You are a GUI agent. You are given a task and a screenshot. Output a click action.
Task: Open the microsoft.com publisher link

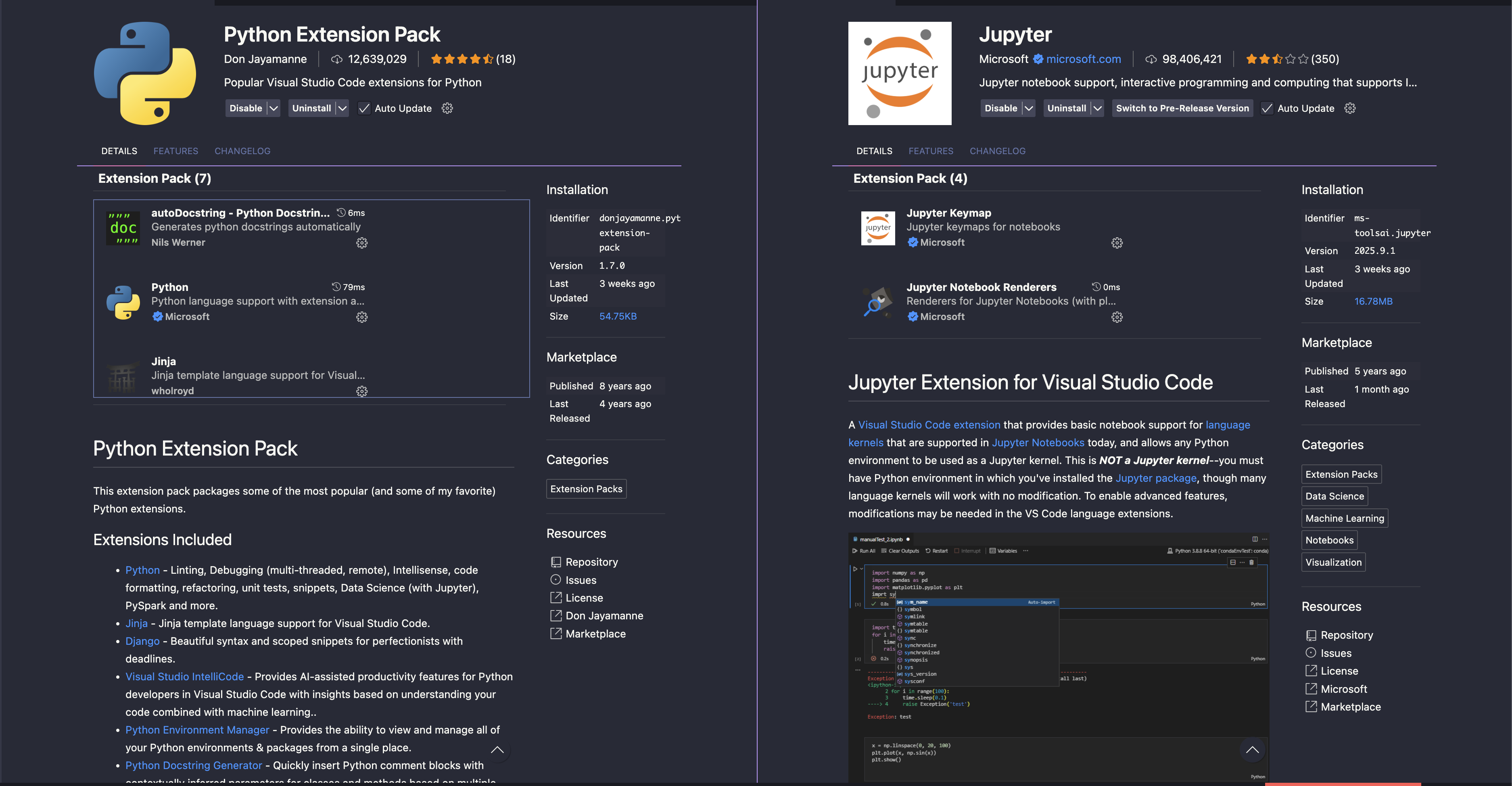coord(1084,59)
